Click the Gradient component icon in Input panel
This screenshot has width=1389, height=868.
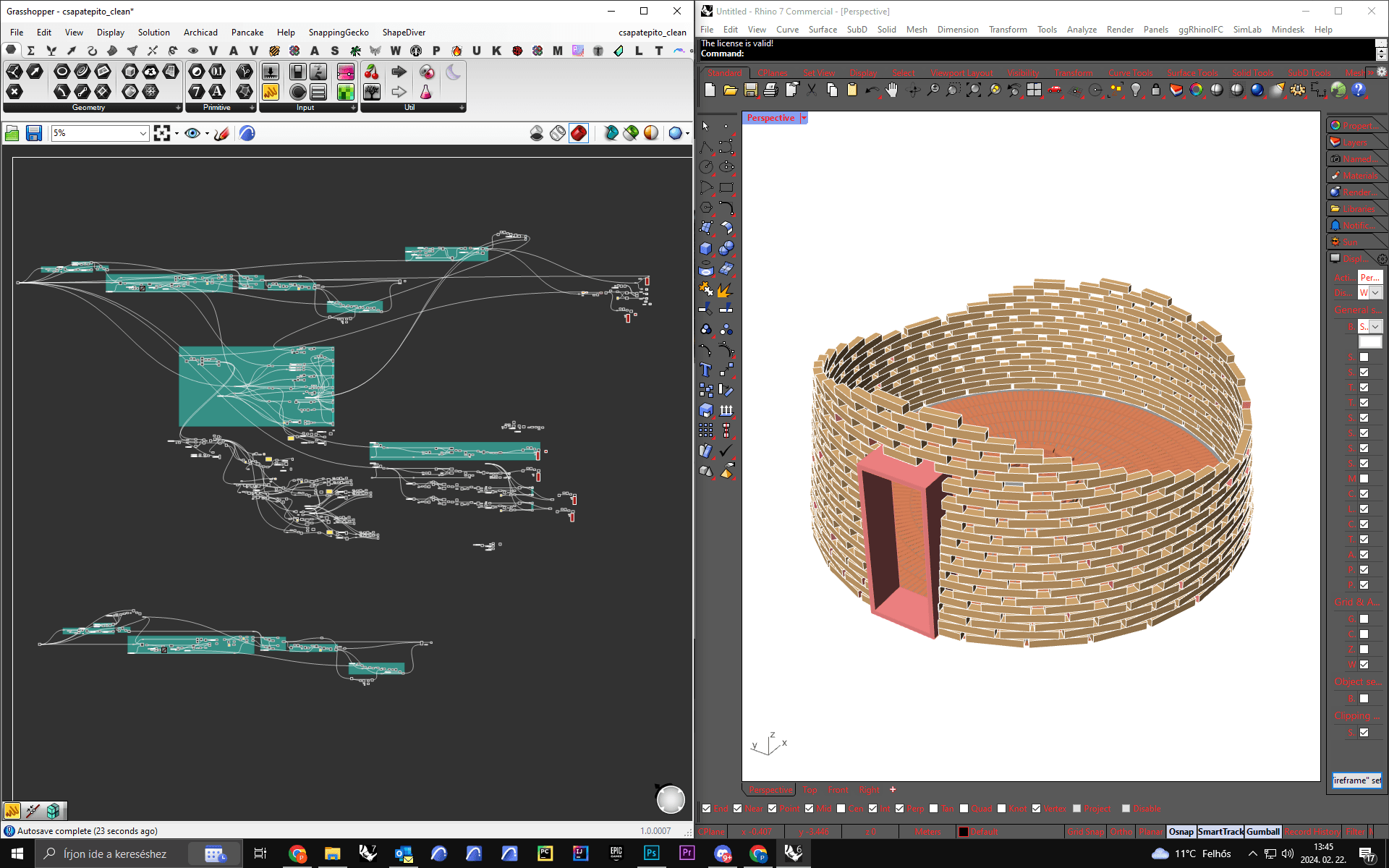[346, 72]
